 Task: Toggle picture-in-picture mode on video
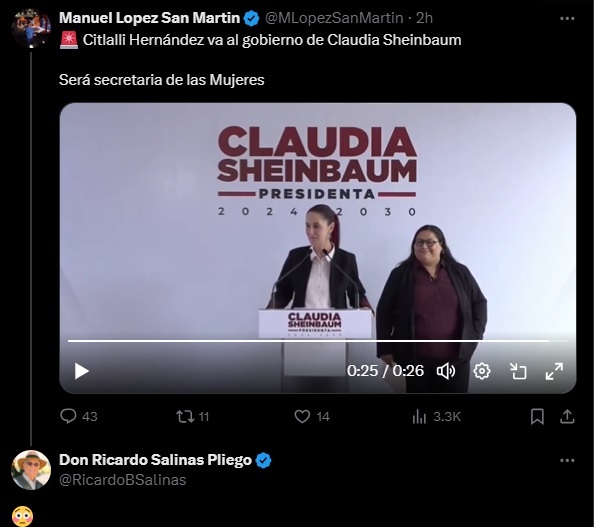point(518,371)
